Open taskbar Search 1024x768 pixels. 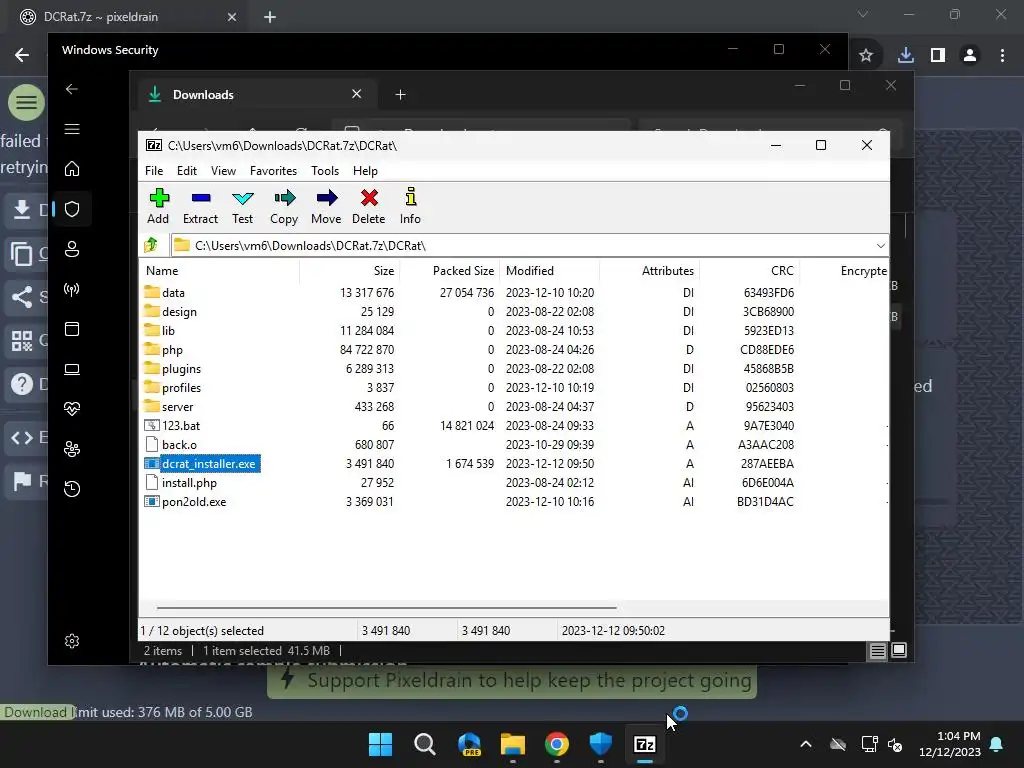coord(424,744)
